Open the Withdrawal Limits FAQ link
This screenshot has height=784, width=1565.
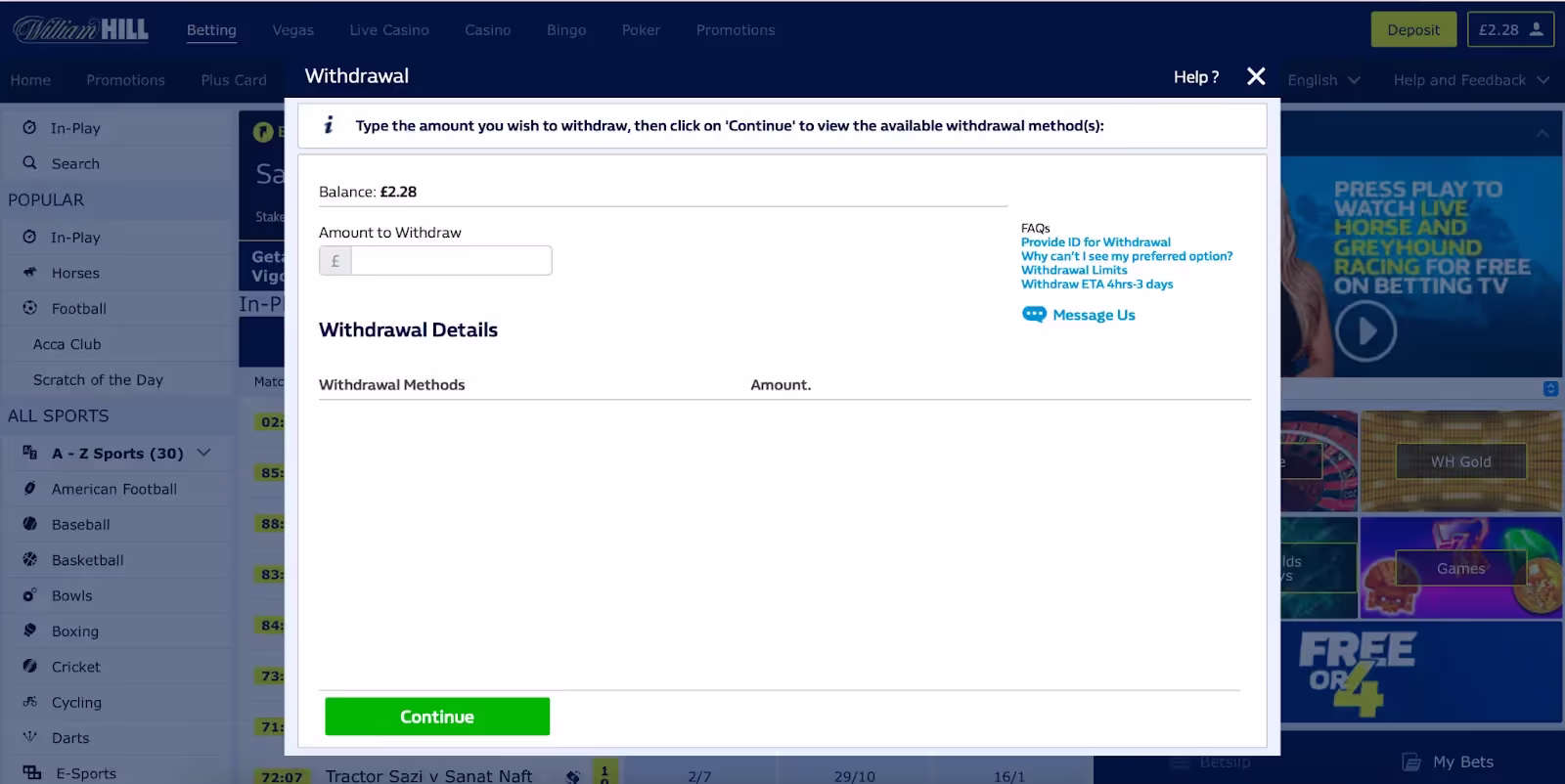coord(1074,270)
